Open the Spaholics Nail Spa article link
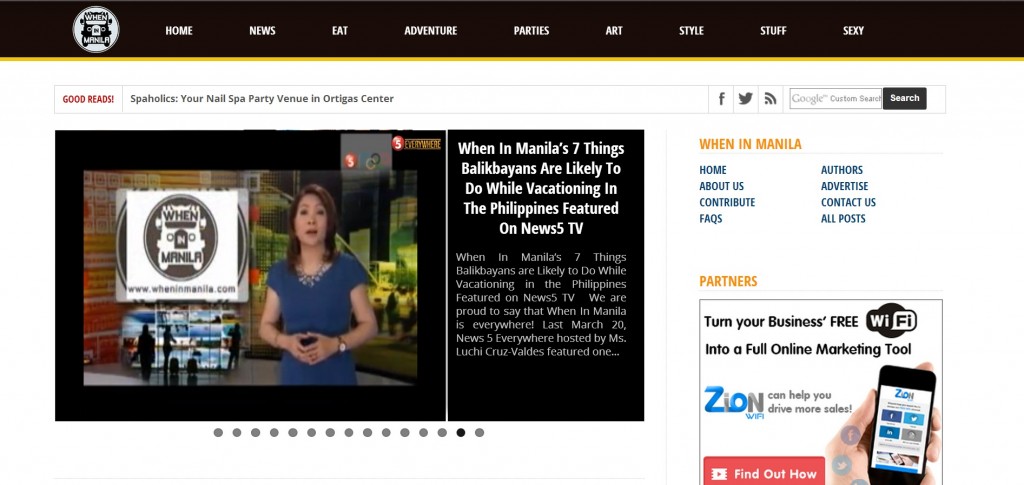1024x485 pixels. (262, 99)
